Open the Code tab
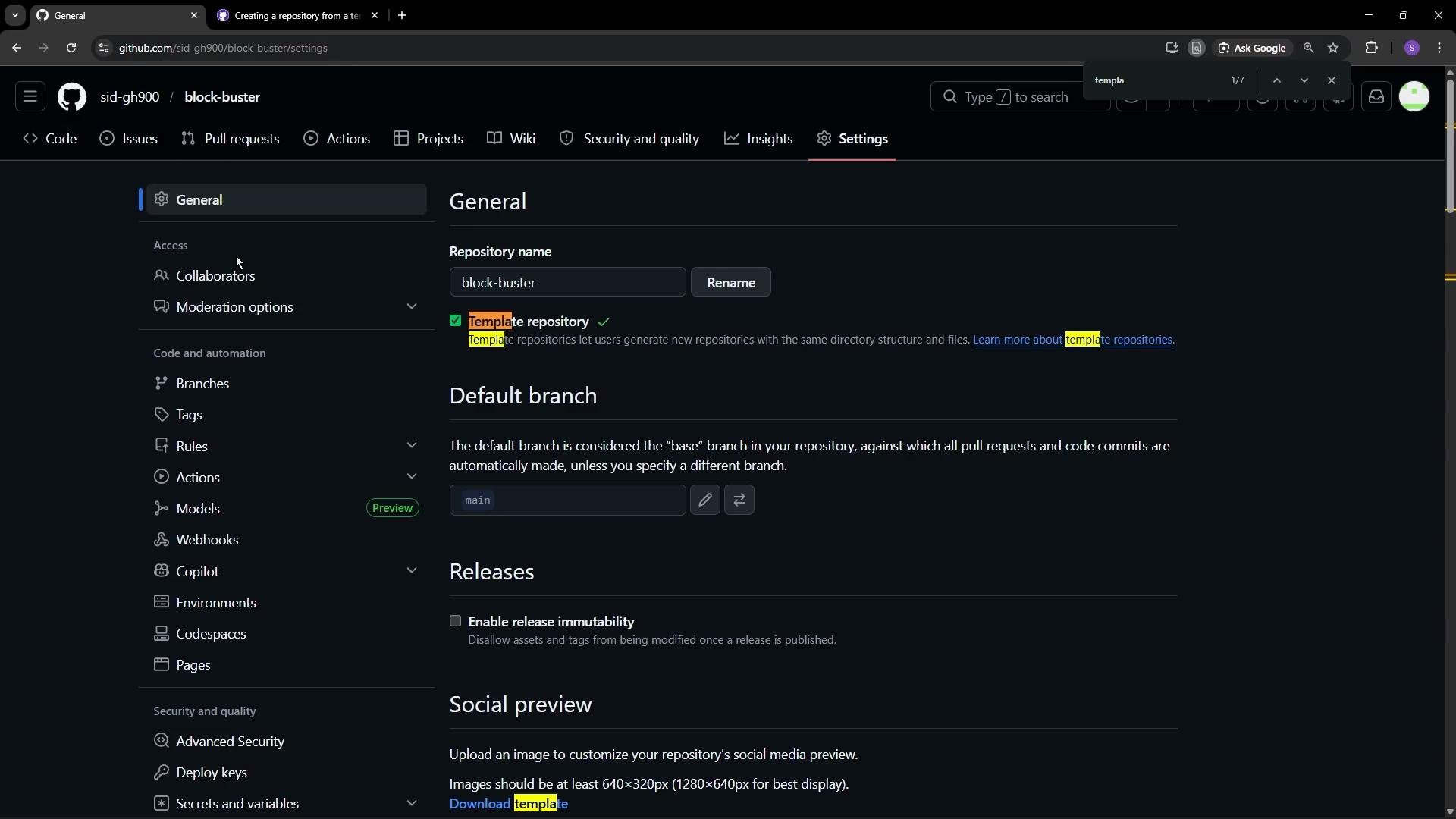Viewport: 1456px width, 819px height. click(50, 139)
